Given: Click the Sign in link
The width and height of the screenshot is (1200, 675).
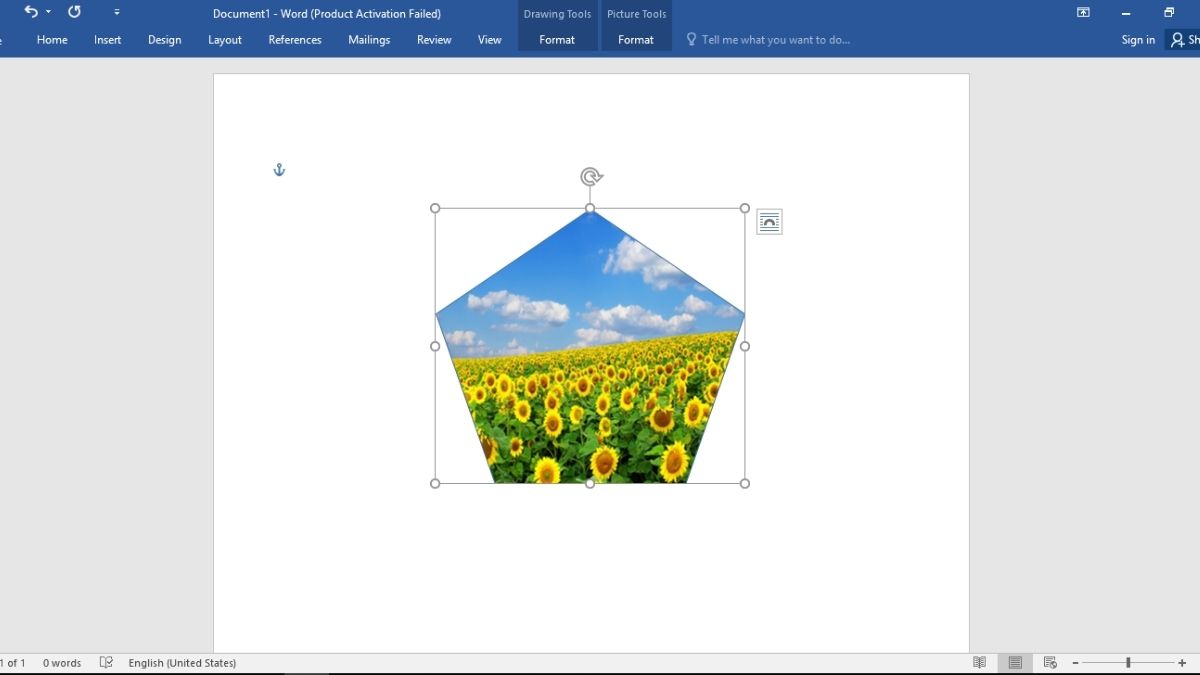Looking at the screenshot, I should [x=1138, y=40].
